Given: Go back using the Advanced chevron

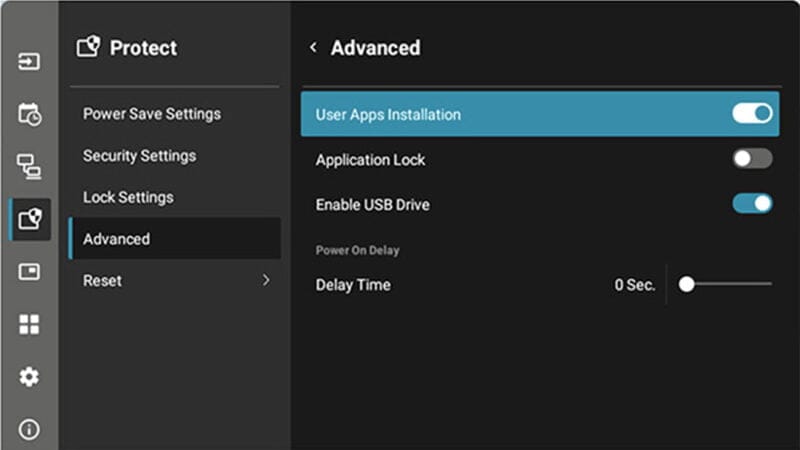Looking at the screenshot, I should (313, 48).
